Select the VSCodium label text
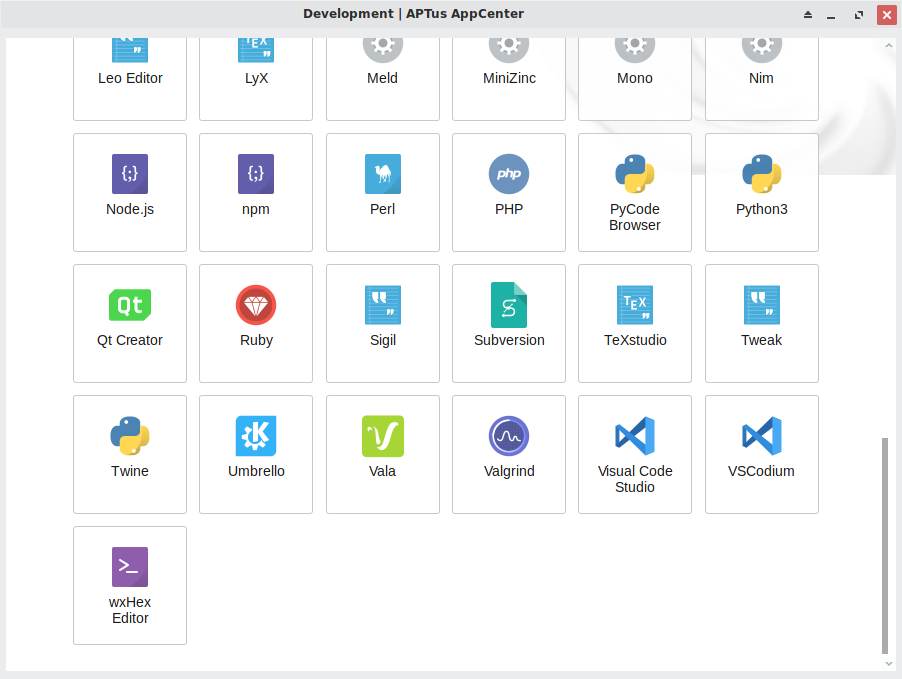This screenshot has width=902, height=679. coord(761,471)
